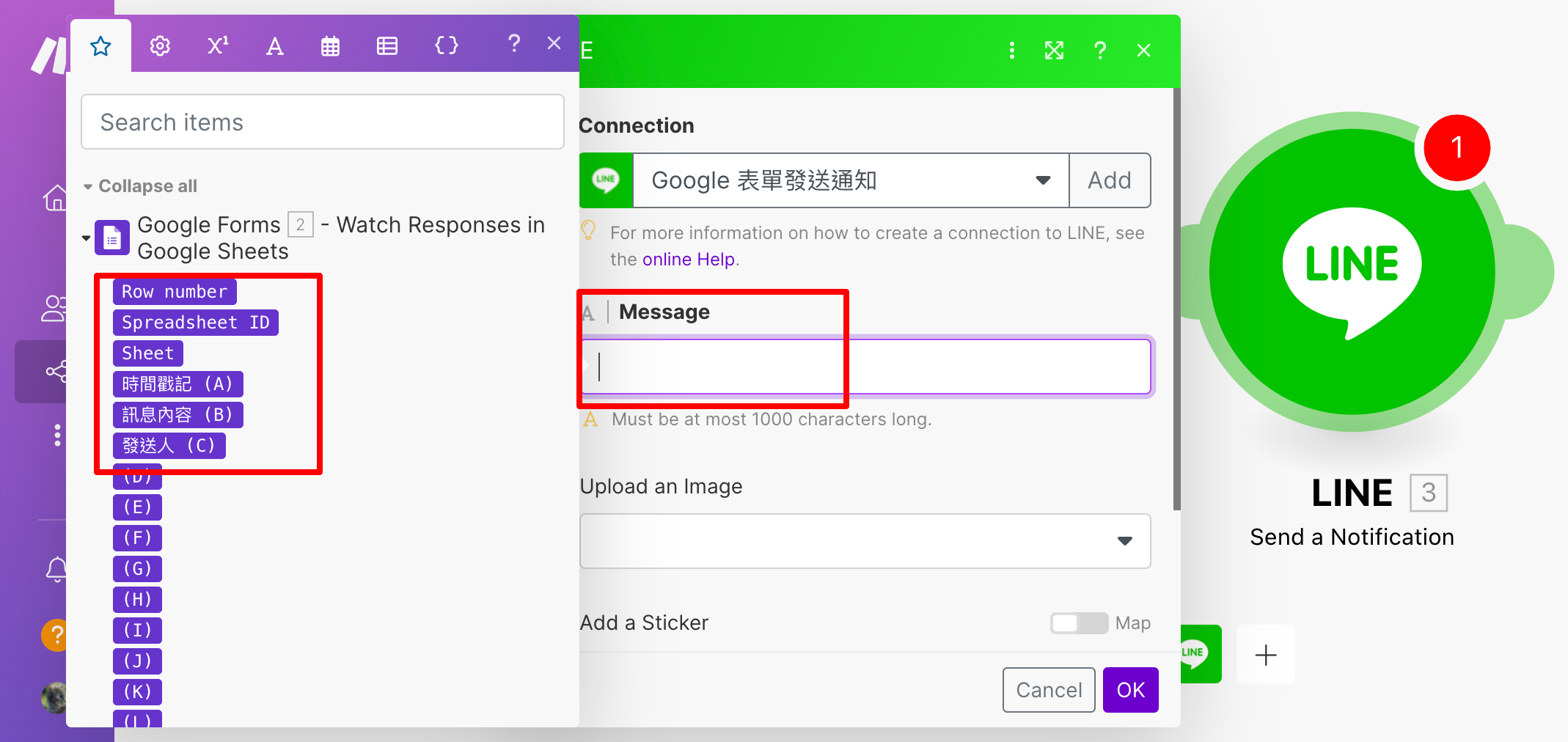Screen dimensions: 1568x742
Task: Open math functions X¹ tab
Action: click(x=217, y=46)
